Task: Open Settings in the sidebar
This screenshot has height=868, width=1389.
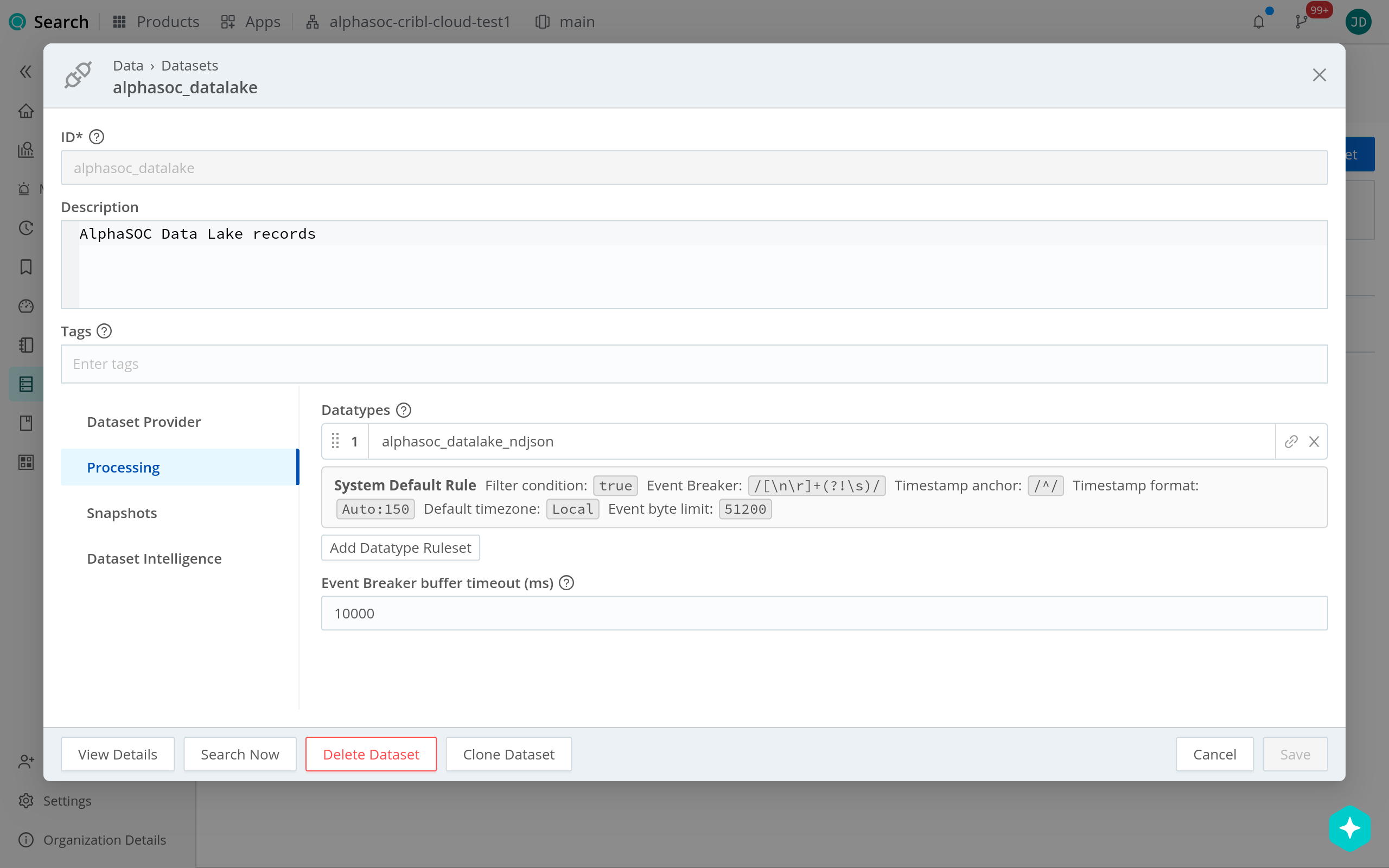Action: pos(55,800)
